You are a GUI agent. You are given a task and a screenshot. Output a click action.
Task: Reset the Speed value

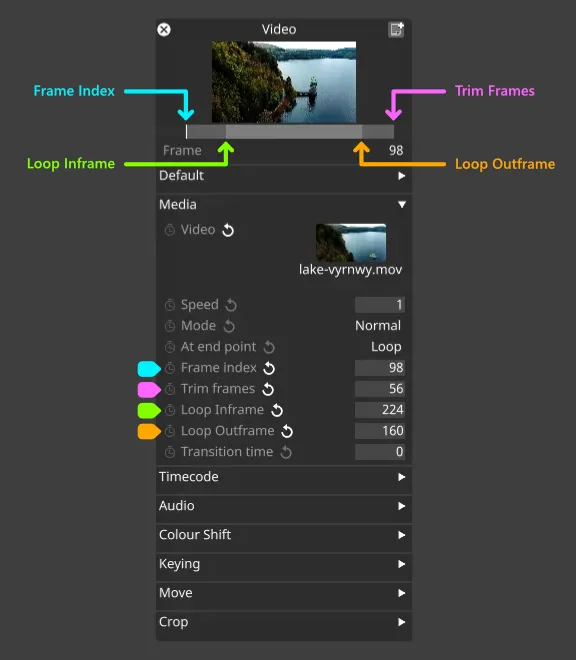[231, 305]
